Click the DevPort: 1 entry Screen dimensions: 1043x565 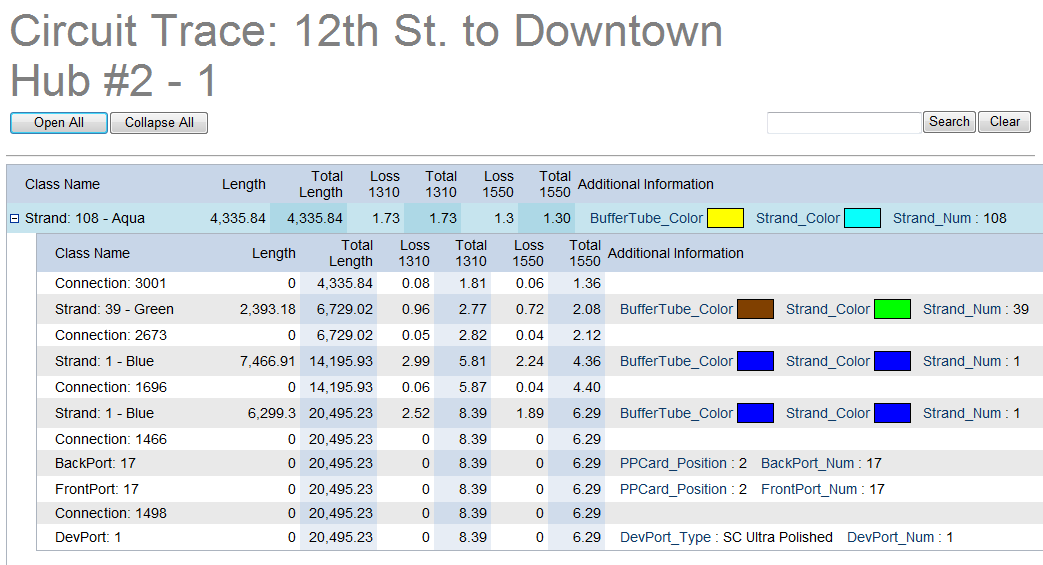click(x=88, y=537)
